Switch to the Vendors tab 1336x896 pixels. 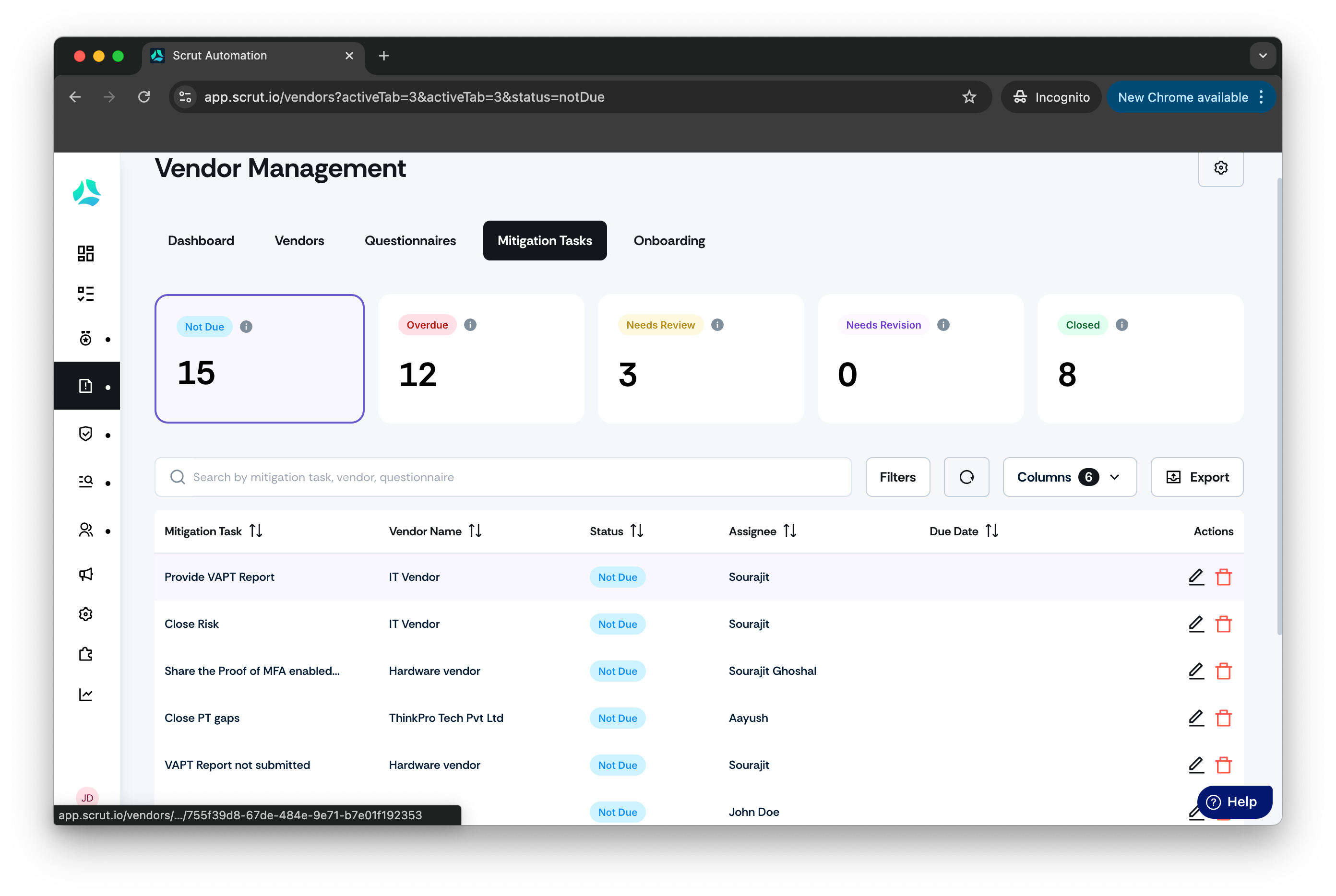[x=299, y=241]
